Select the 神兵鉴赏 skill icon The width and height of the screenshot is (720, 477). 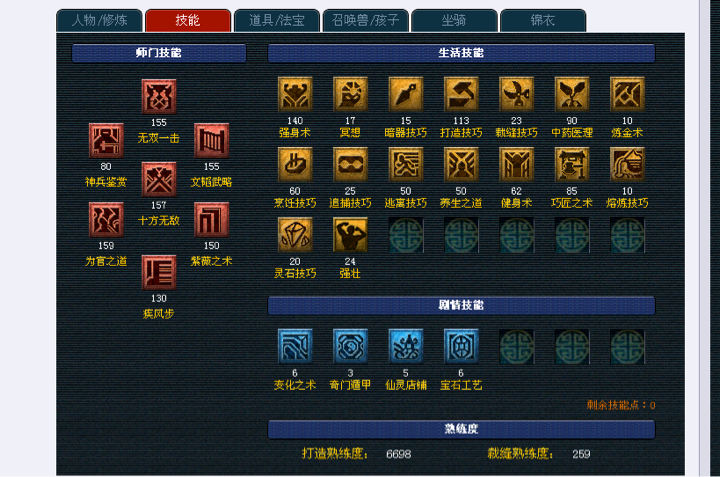pyautogui.click(x=106, y=140)
